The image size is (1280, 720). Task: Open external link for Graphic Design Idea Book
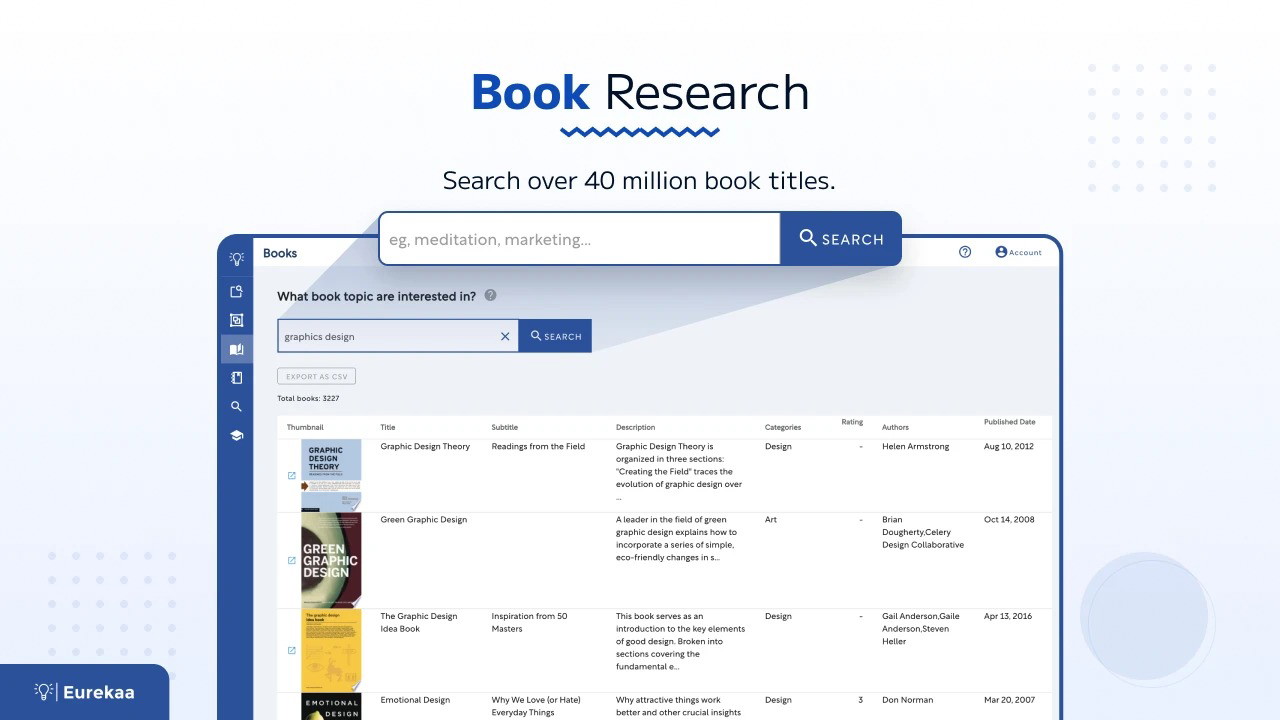(292, 651)
